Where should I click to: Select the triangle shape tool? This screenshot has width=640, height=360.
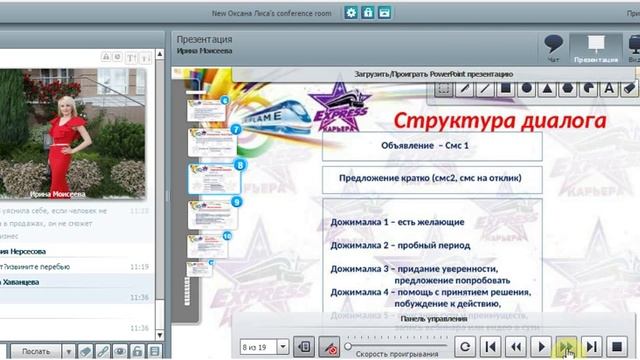pyautogui.click(x=547, y=88)
